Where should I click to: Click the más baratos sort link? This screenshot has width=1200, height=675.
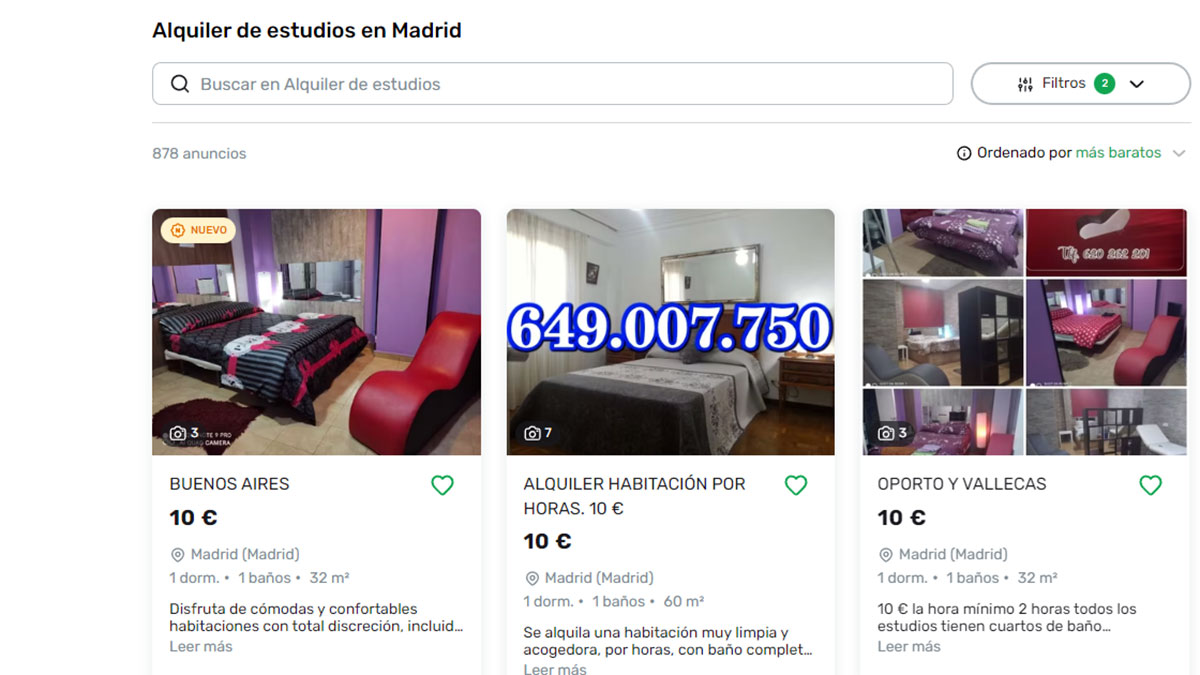pyautogui.click(x=1118, y=153)
